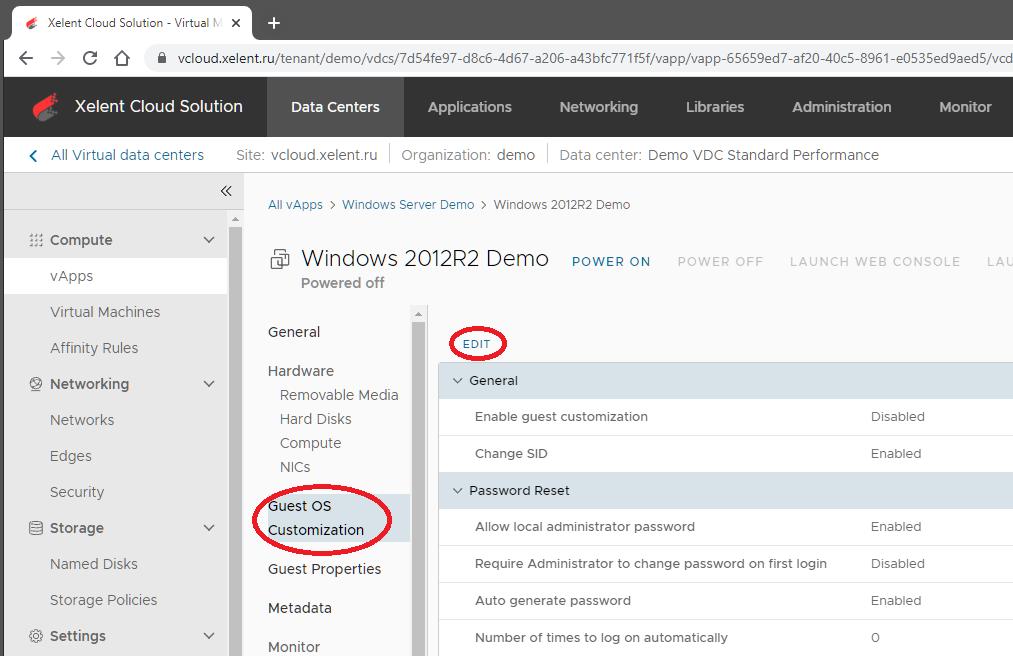Collapse the Storage sidebar section
The height and width of the screenshot is (656, 1013).
209,528
